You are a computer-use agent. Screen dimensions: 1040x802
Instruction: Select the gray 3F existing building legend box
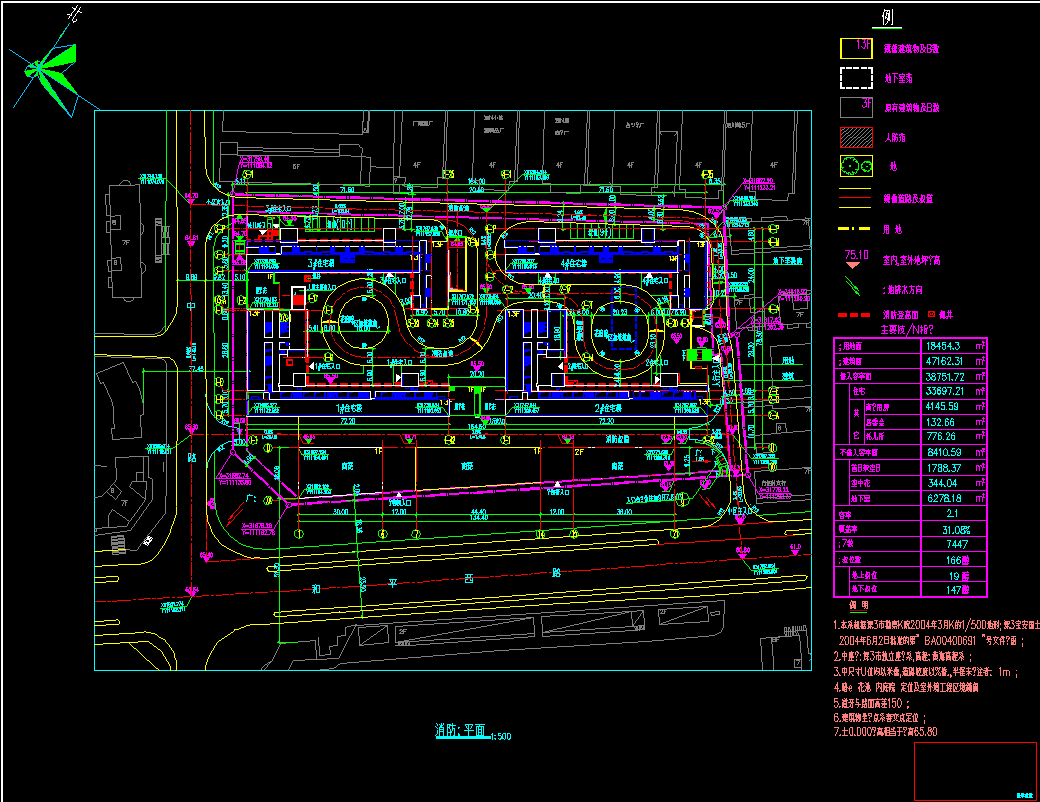tap(856, 107)
